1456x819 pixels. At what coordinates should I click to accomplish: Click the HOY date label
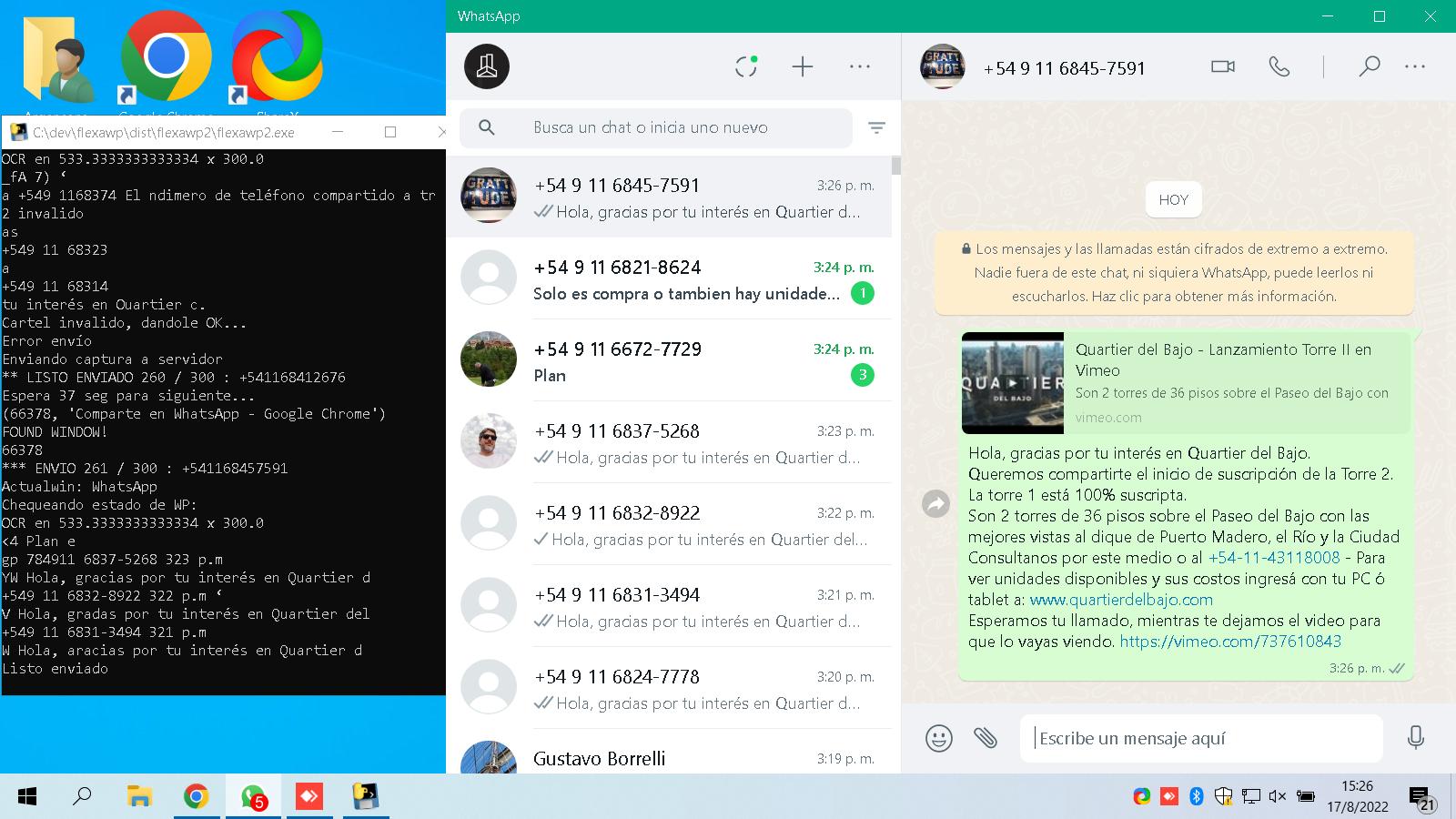(1174, 200)
